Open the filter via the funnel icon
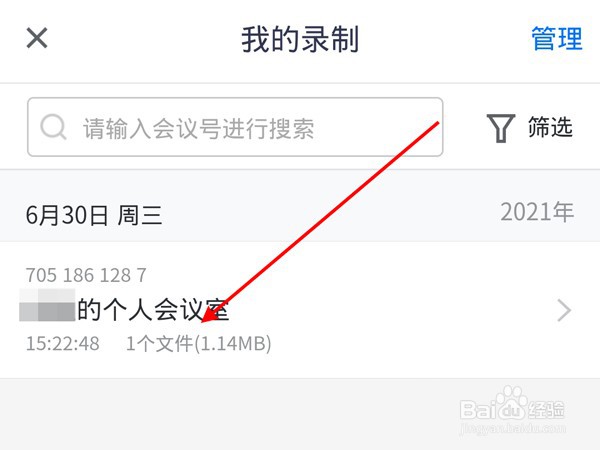Image resolution: width=600 pixels, height=450 pixels. coord(501,128)
